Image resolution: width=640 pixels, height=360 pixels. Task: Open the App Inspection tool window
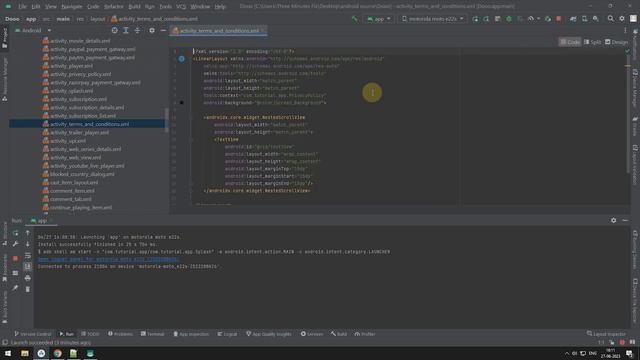pyautogui.click(x=191, y=334)
